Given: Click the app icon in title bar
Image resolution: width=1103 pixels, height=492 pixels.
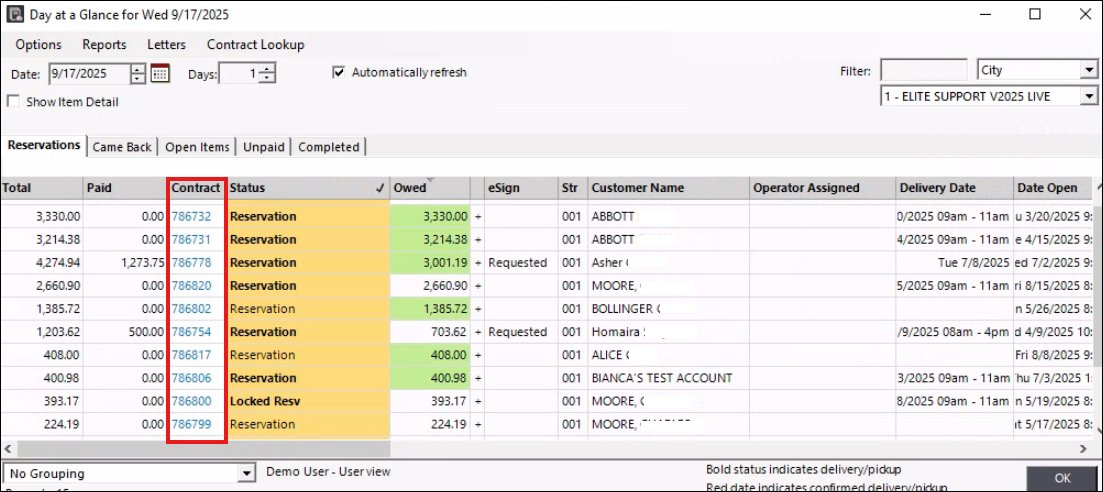Looking at the screenshot, I should point(15,14).
